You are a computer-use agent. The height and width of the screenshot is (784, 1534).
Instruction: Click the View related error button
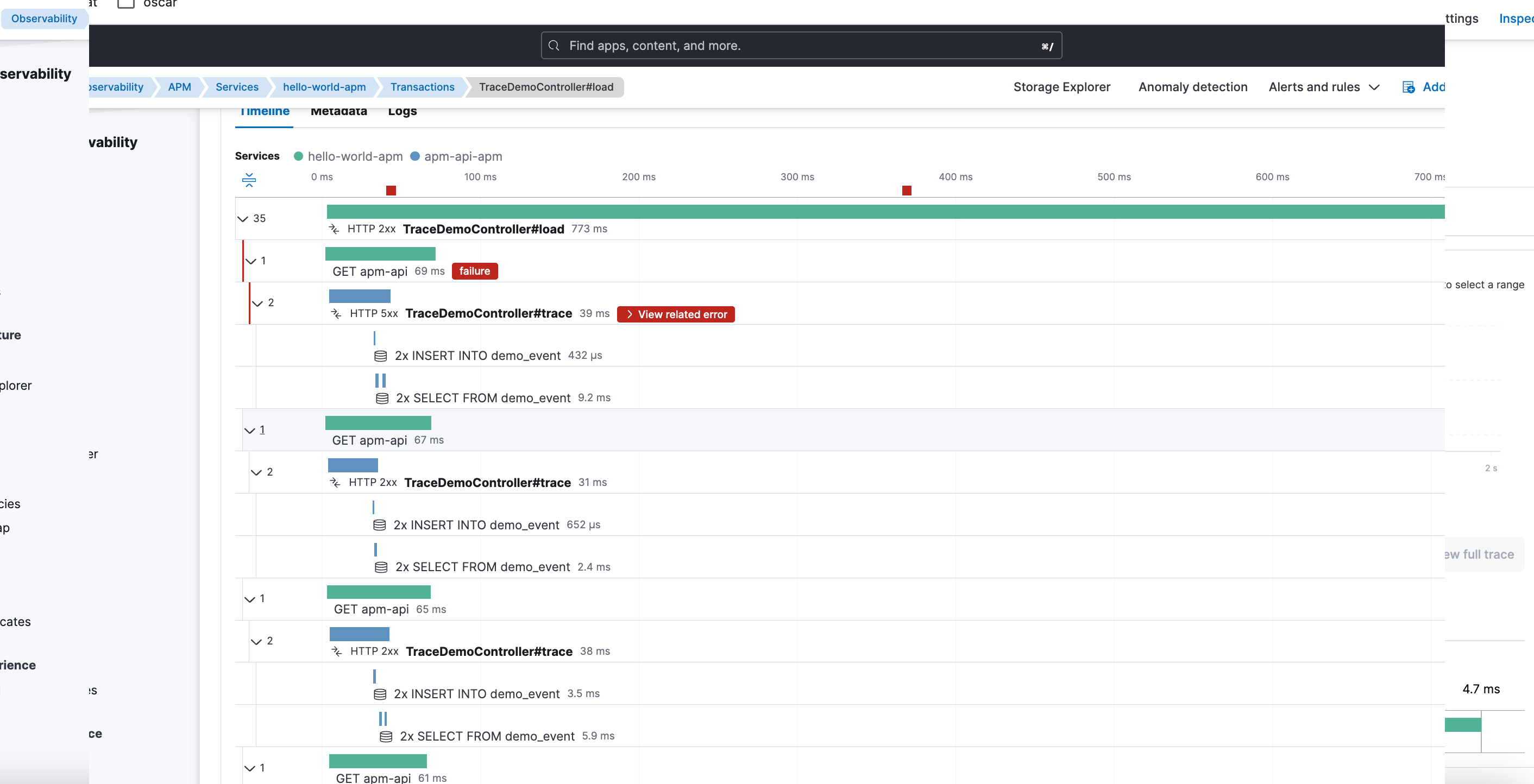[676, 314]
